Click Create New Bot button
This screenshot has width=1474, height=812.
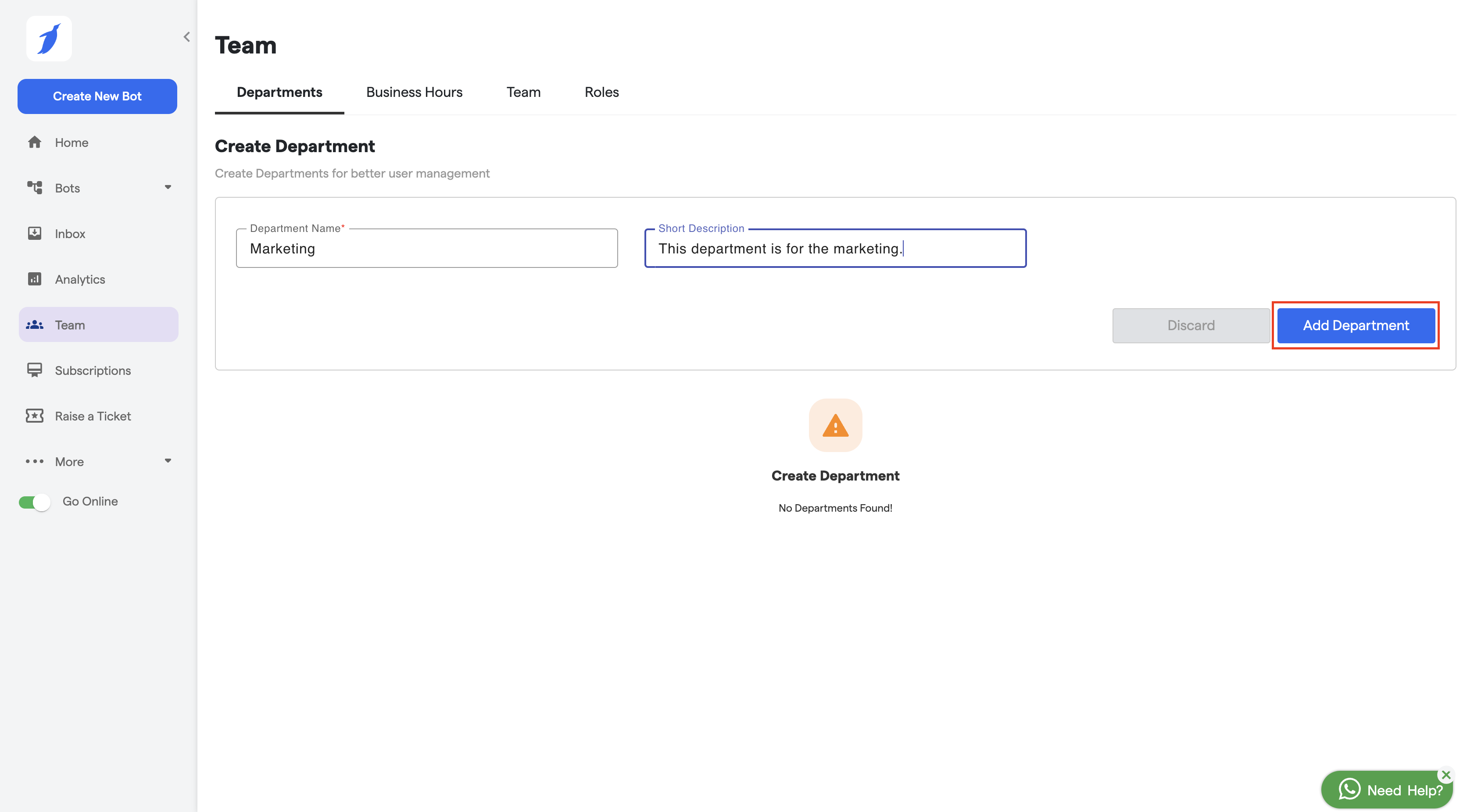pyautogui.click(x=97, y=96)
